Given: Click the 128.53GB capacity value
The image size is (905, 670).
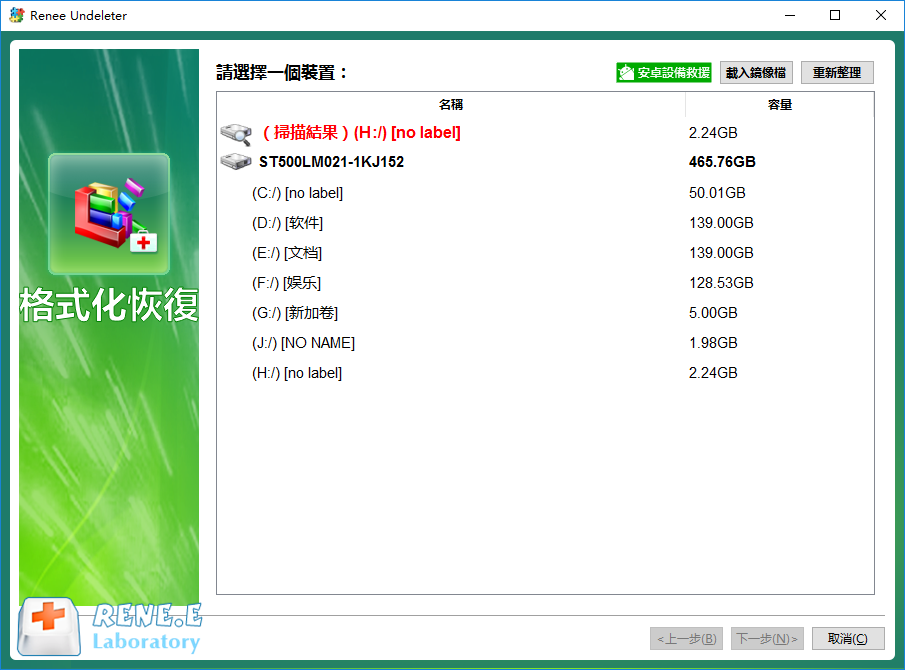Looking at the screenshot, I should [x=721, y=283].
